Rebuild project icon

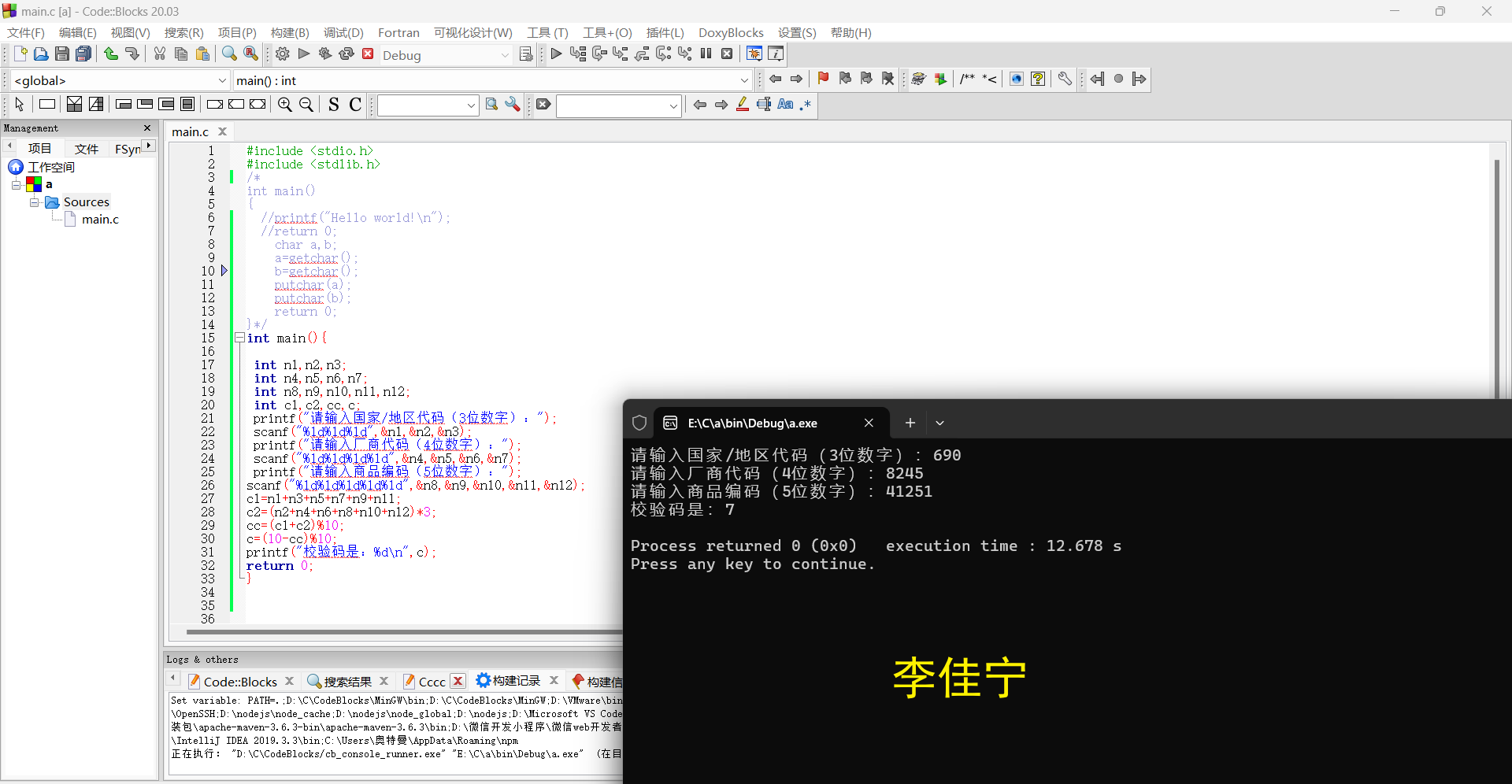(346, 54)
